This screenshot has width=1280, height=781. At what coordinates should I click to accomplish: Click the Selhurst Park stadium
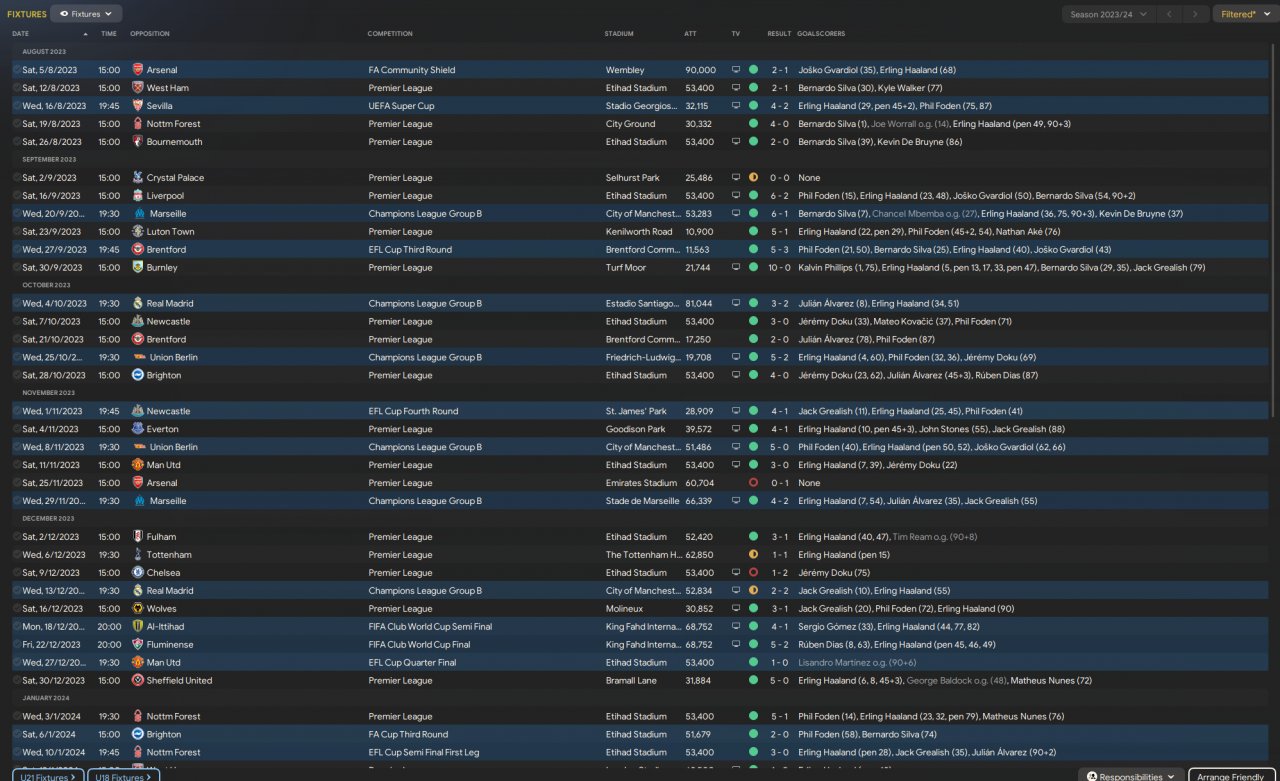(633, 178)
